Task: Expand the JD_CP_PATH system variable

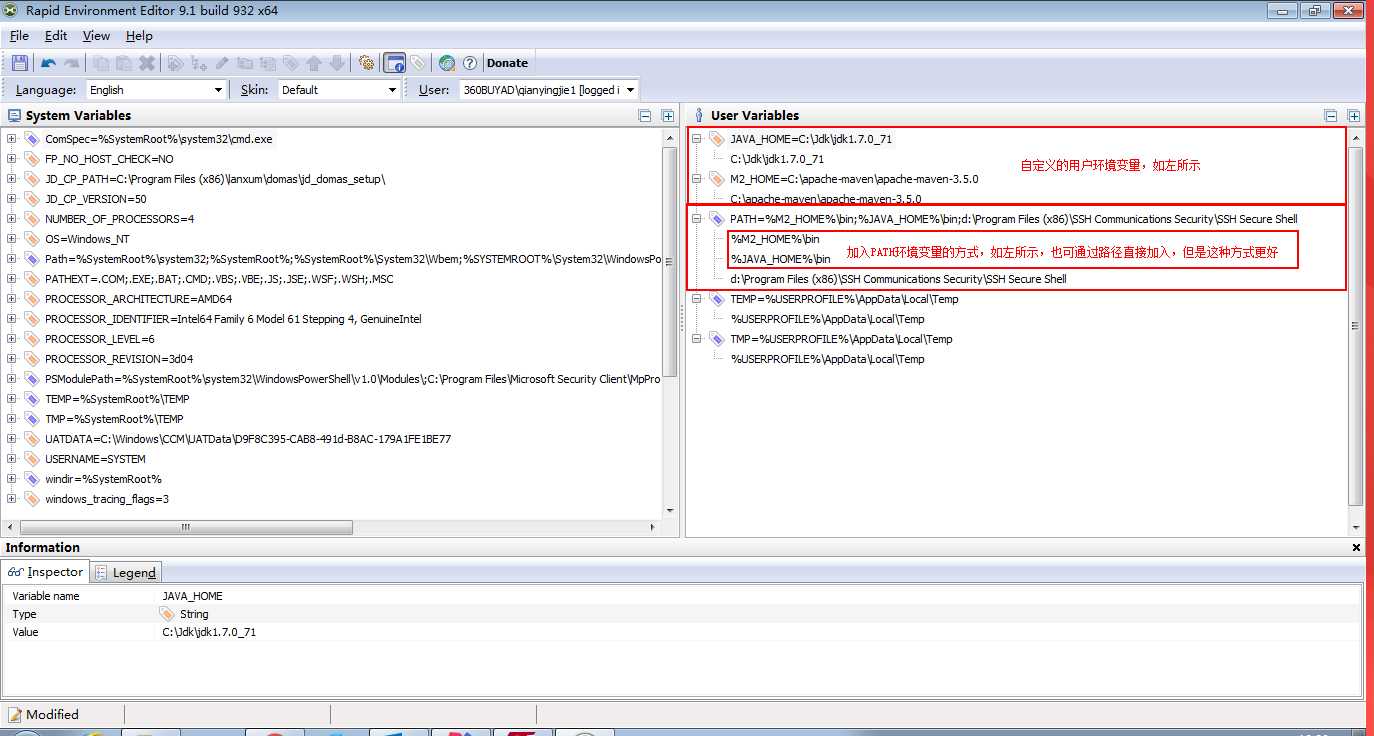Action: pyautogui.click(x=12, y=179)
